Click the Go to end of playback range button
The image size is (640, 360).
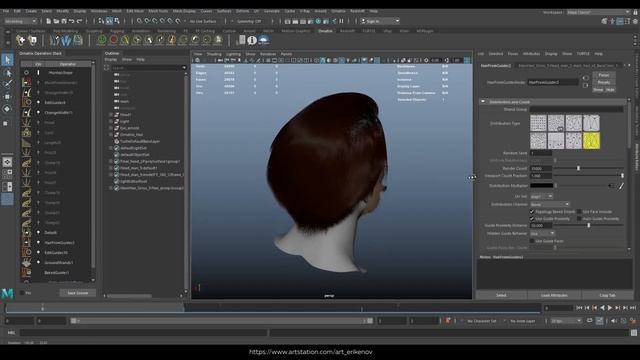tap(633, 308)
